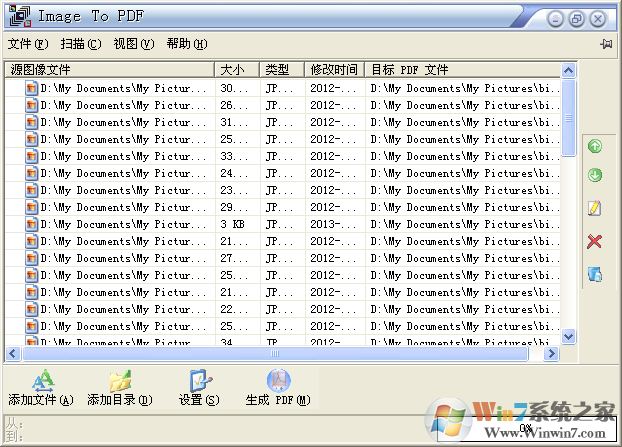Click the blue documents icon below red X
Image resolution: width=622 pixels, height=447 pixels.
(594, 274)
